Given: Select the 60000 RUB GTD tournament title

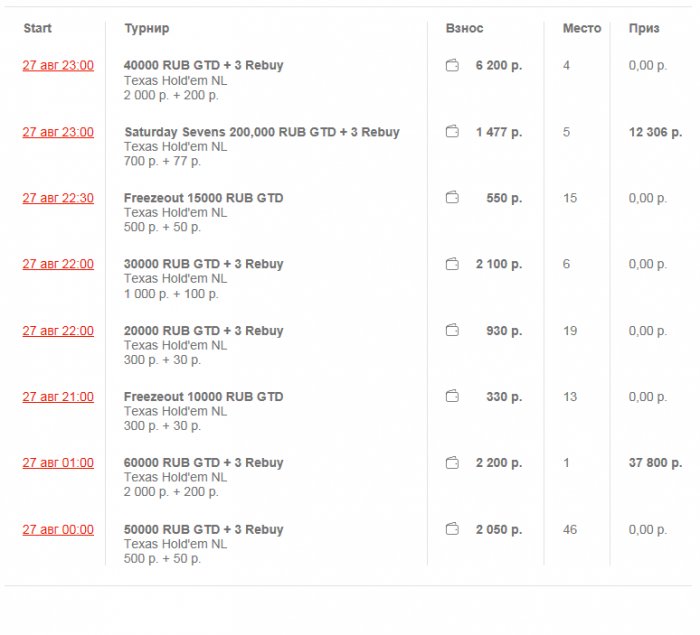Looking at the screenshot, I should [x=203, y=463].
